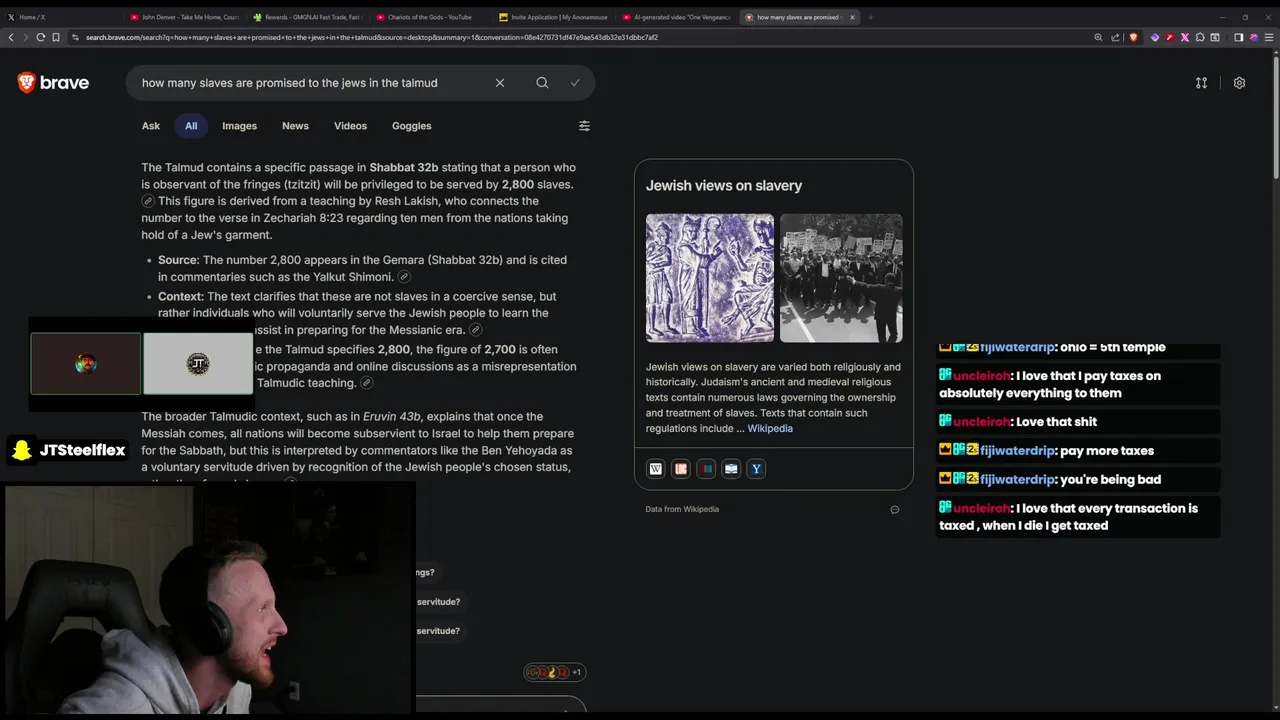Follow the Wikipedia link in the infobox
1280x720 pixels.
tap(770, 429)
